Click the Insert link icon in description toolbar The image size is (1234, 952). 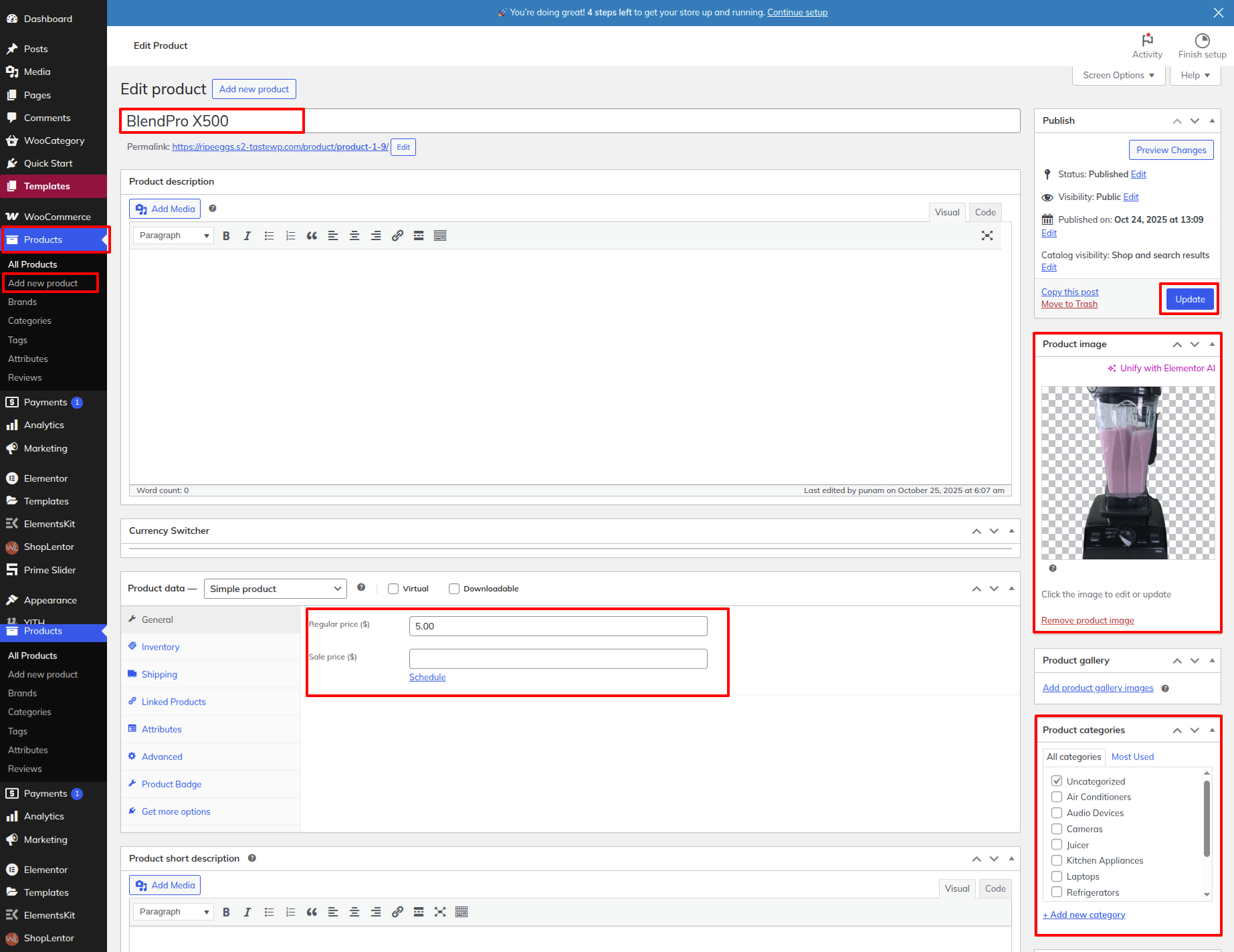point(397,235)
